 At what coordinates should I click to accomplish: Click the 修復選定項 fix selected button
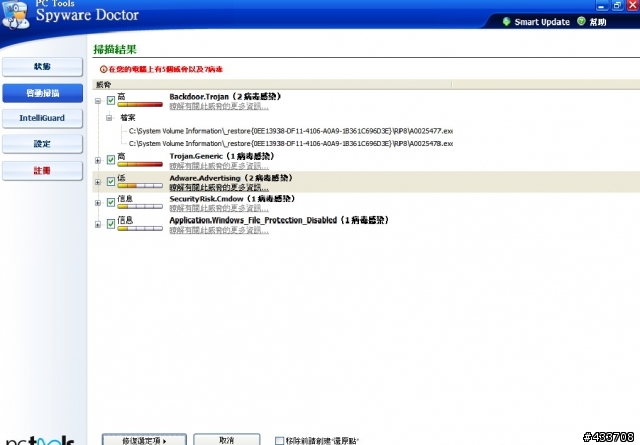pyautogui.click(x=144, y=440)
